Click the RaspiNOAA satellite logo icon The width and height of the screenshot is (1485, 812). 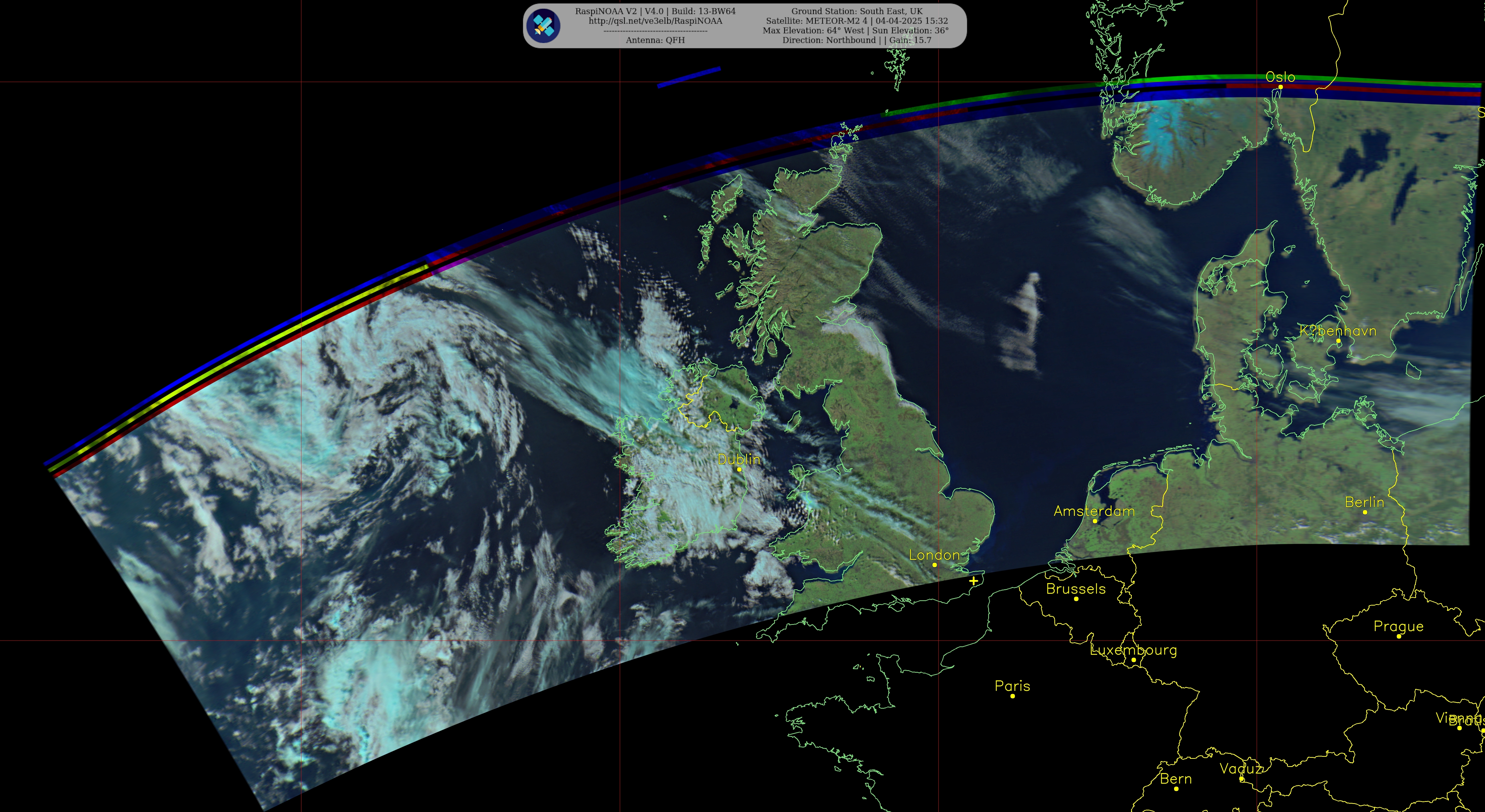coord(543,26)
